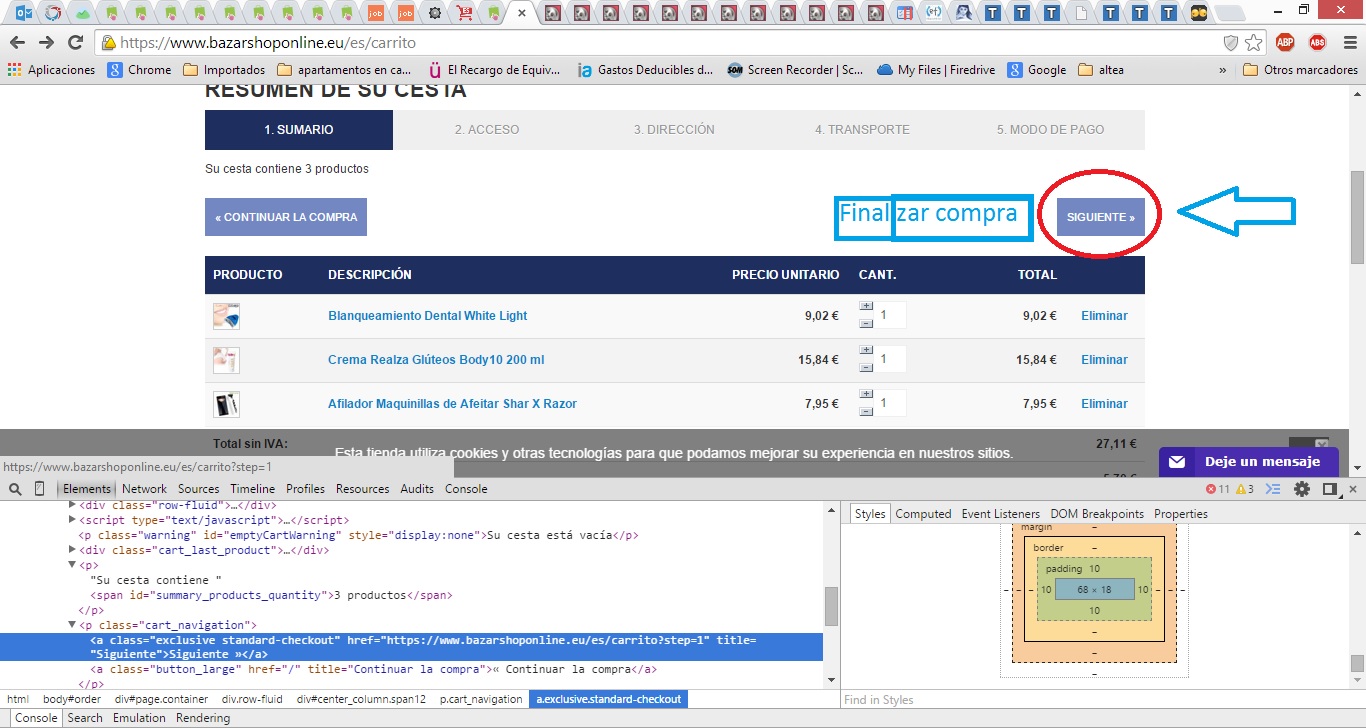Click the shield icon in the address bar
The image size is (1366, 728).
(x=1231, y=43)
